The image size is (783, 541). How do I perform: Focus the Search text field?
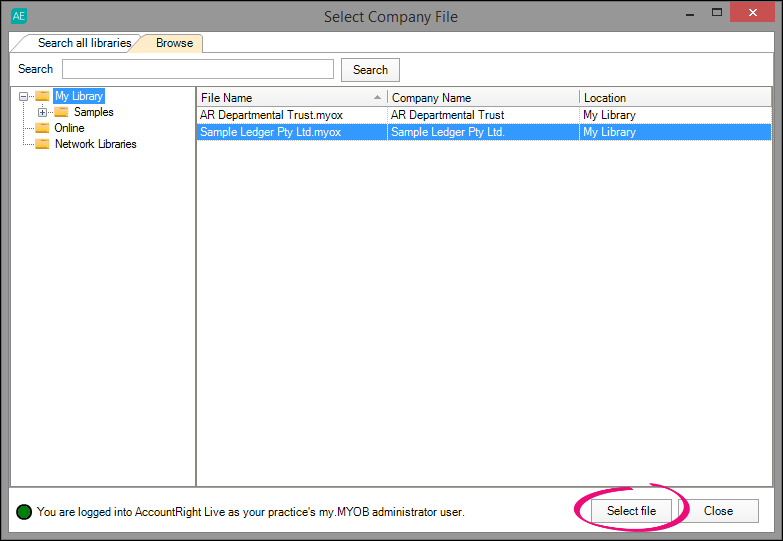click(x=198, y=69)
